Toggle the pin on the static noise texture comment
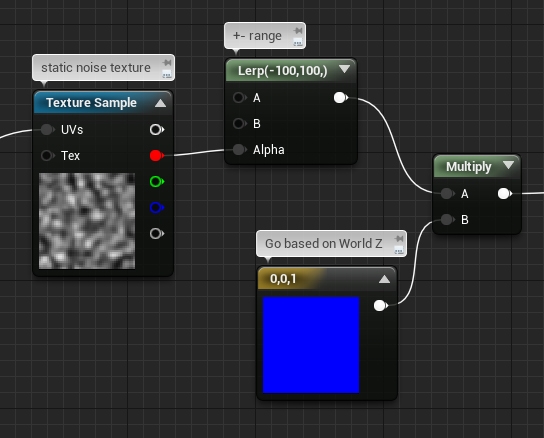This screenshot has width=544, height=438. (x=167, y=62)
